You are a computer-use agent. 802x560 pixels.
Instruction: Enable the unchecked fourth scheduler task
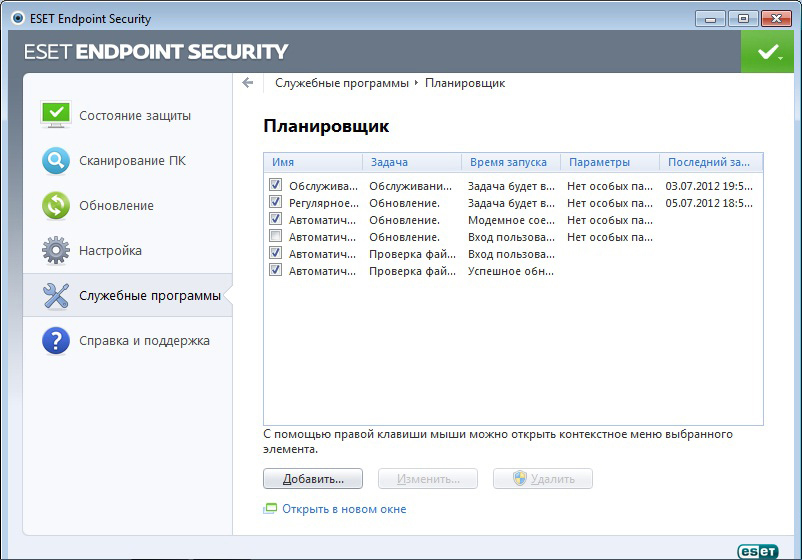click(275, 237)
